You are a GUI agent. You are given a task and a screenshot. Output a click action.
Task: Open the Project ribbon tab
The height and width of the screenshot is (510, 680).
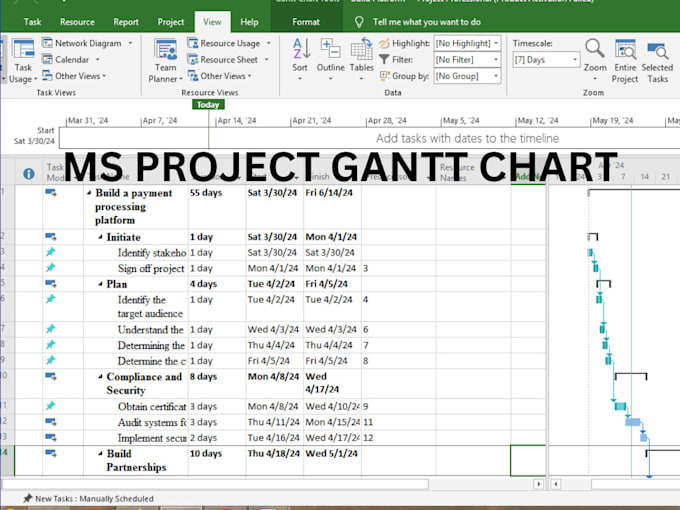pos(170,22)
